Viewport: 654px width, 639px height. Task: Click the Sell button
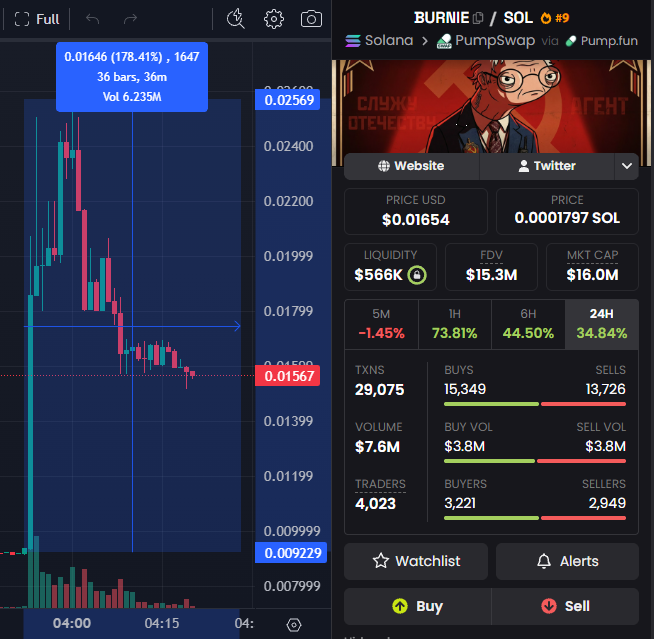pos(565,606)
